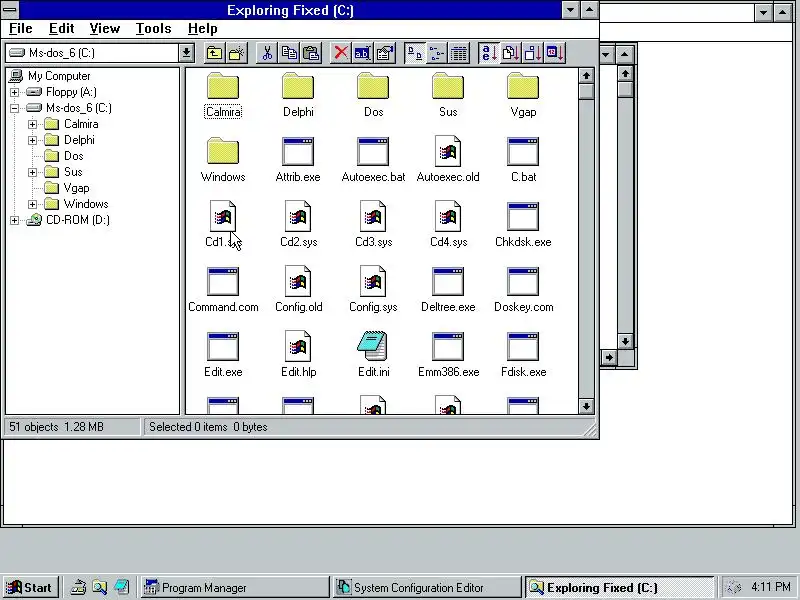Expand the Windows folder tree node
The height and width of the screenshot is (600, 800).
33,205
